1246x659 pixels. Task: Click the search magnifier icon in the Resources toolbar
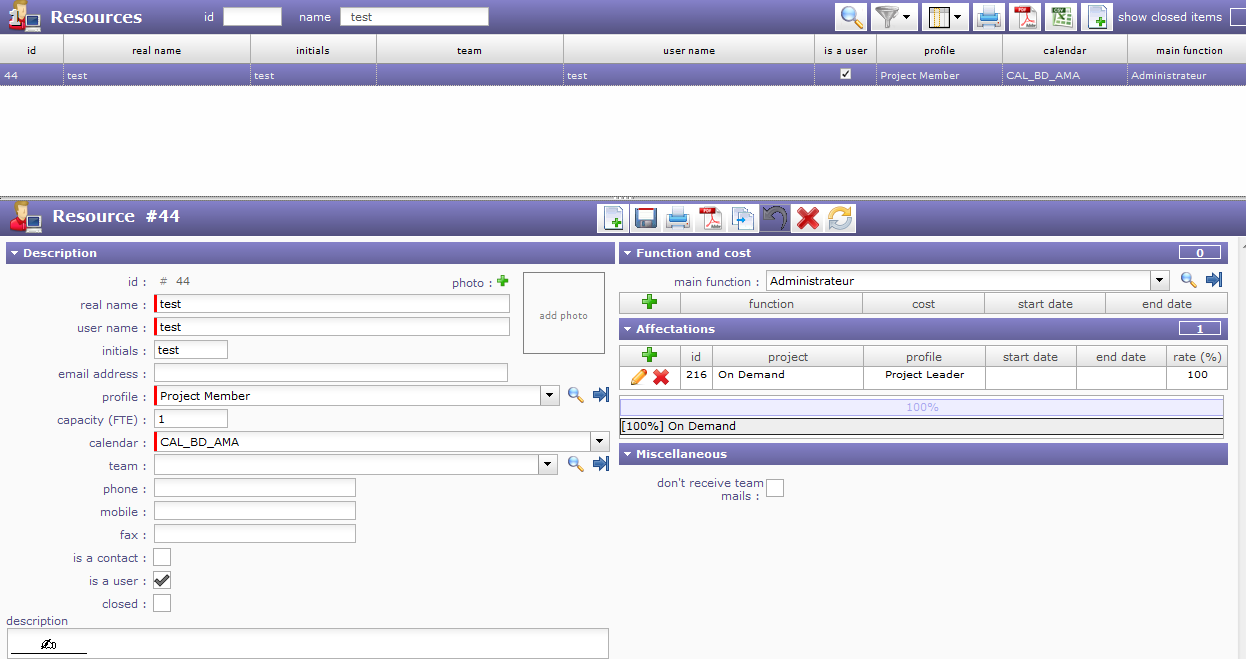tap(851, 17)
